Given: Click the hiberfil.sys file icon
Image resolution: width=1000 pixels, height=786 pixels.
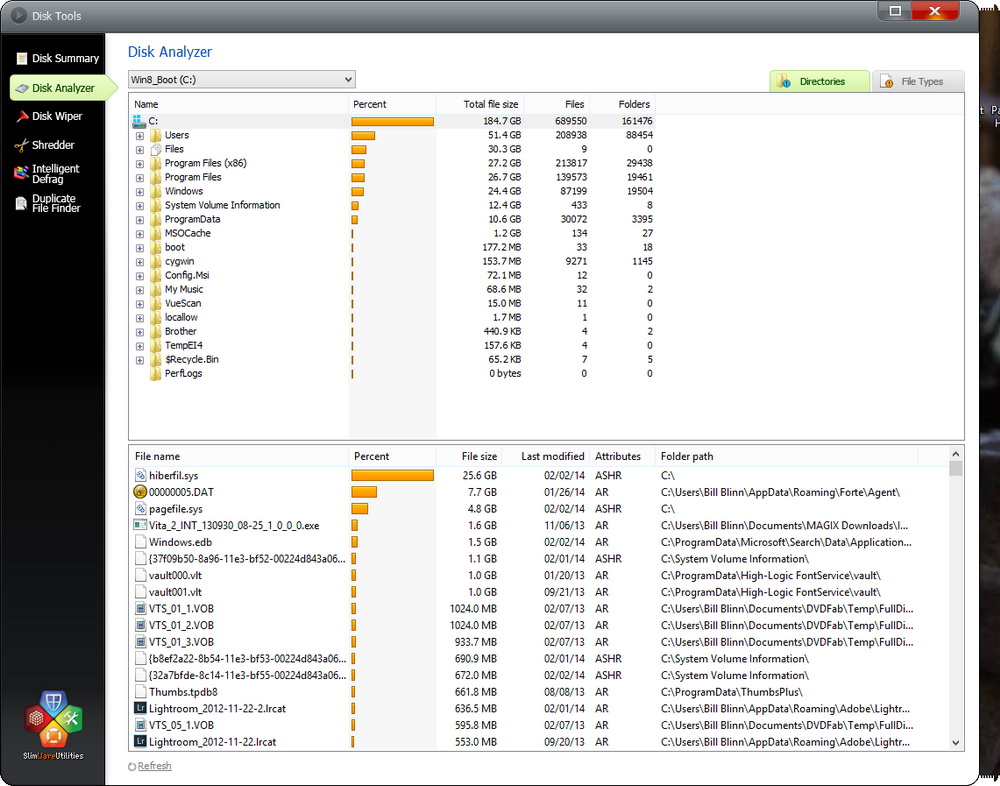Looking at the screenshot, I should [x=140, y=475].
